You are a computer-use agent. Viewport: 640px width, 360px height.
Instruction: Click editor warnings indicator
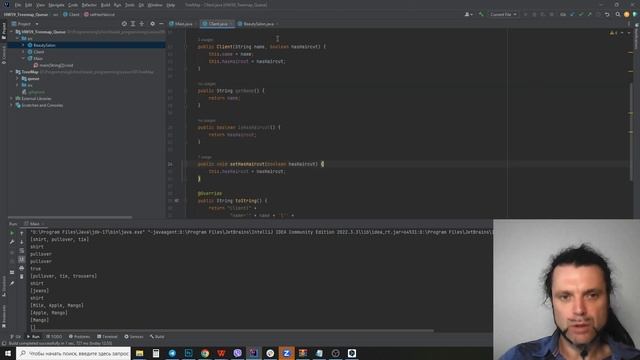point(613,33)
